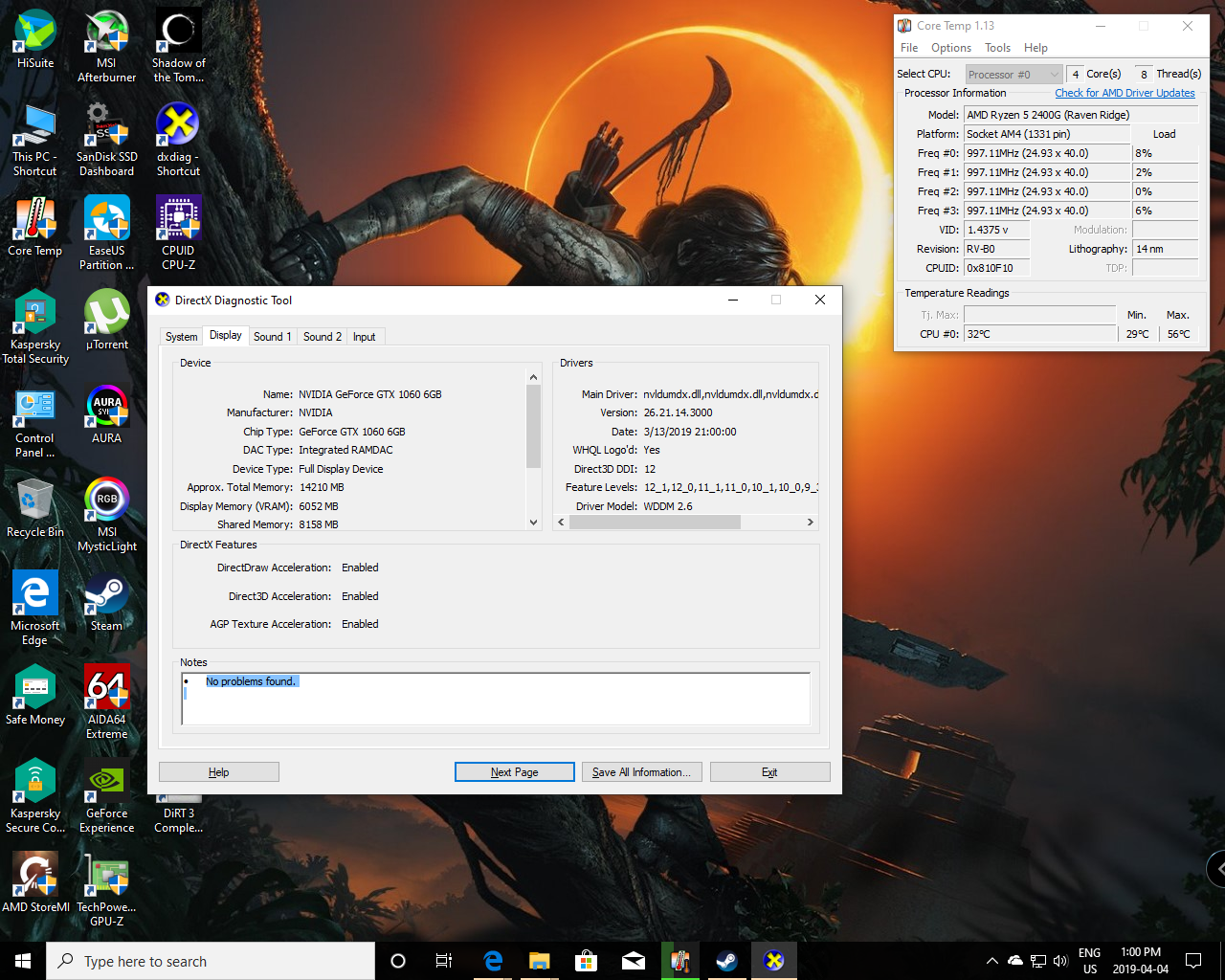Open Microsoft Edge desktop shortcut
The width and height of the screenshot is (1225, 980).
[35, 609]
